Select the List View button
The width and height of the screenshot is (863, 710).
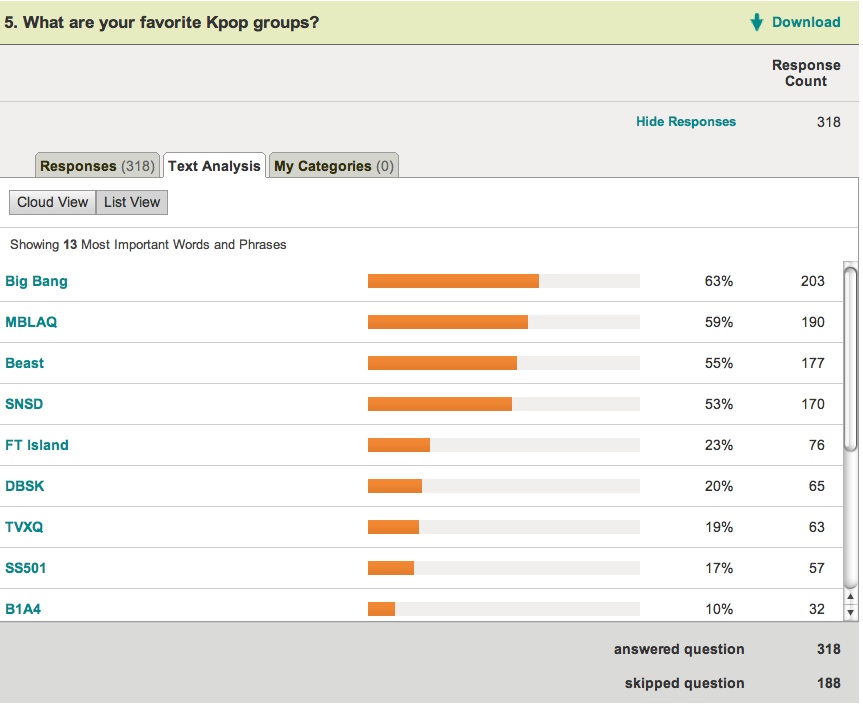pos(131,202)
